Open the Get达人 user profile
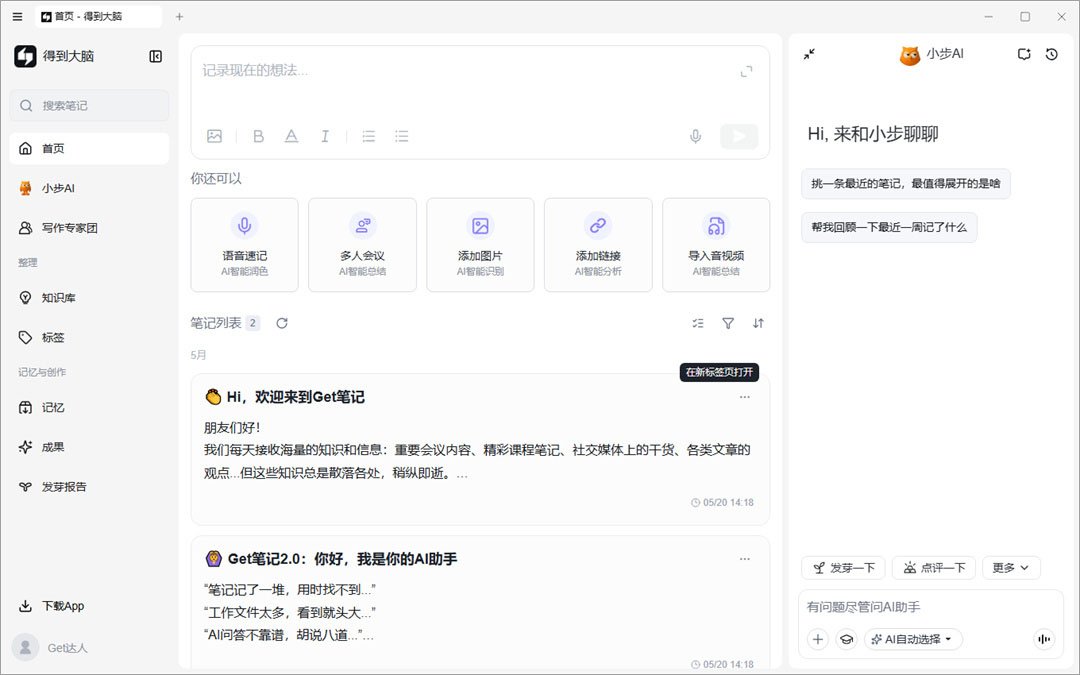1080x675 pixels. click(x=50, y=647)
